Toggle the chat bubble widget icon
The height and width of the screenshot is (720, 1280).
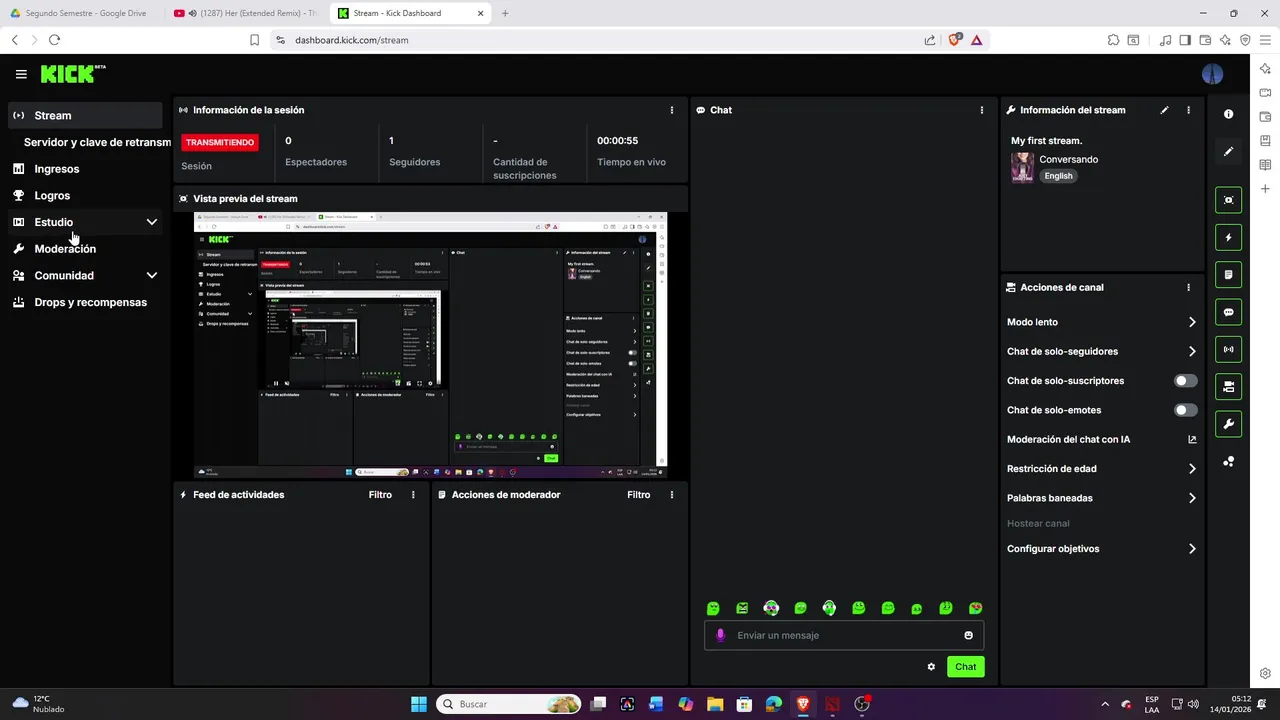tap(1229, 312)
